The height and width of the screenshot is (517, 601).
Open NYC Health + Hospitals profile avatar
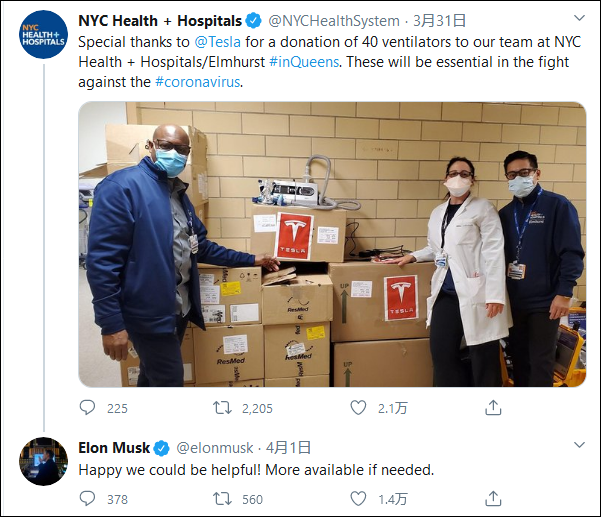click(x=44, y=34)
